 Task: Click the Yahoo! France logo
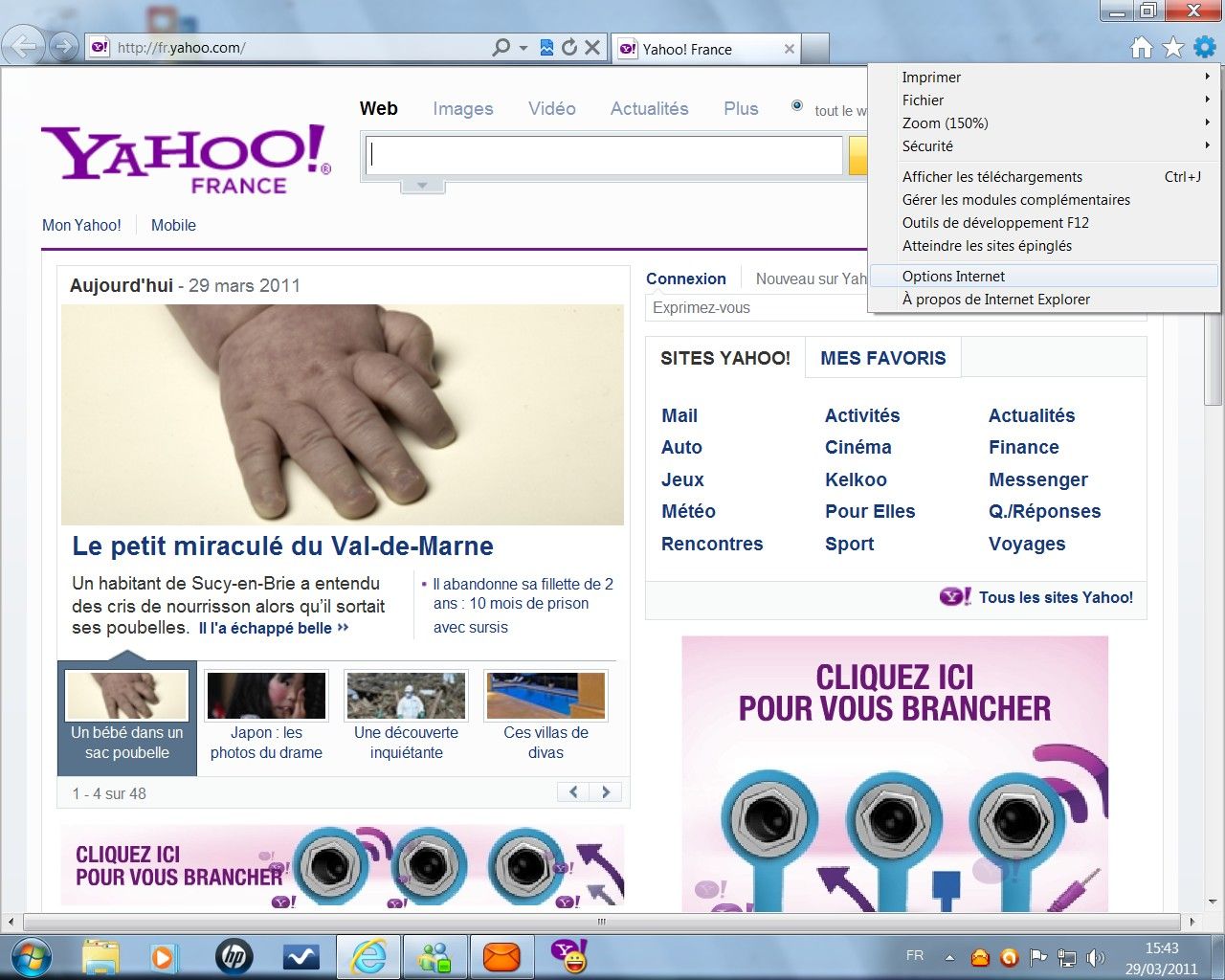point(186,159)
